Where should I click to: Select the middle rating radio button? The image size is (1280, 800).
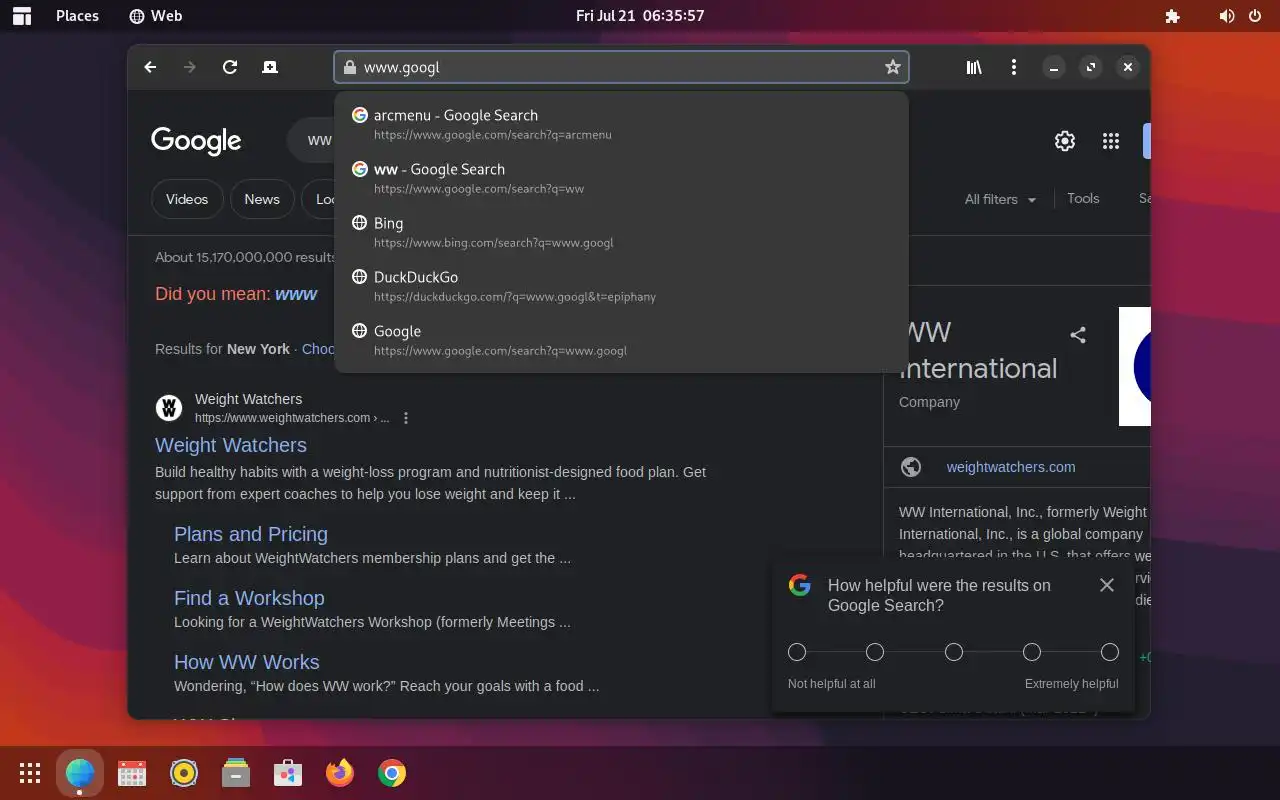pyautogui.click(x=954, y=652)
